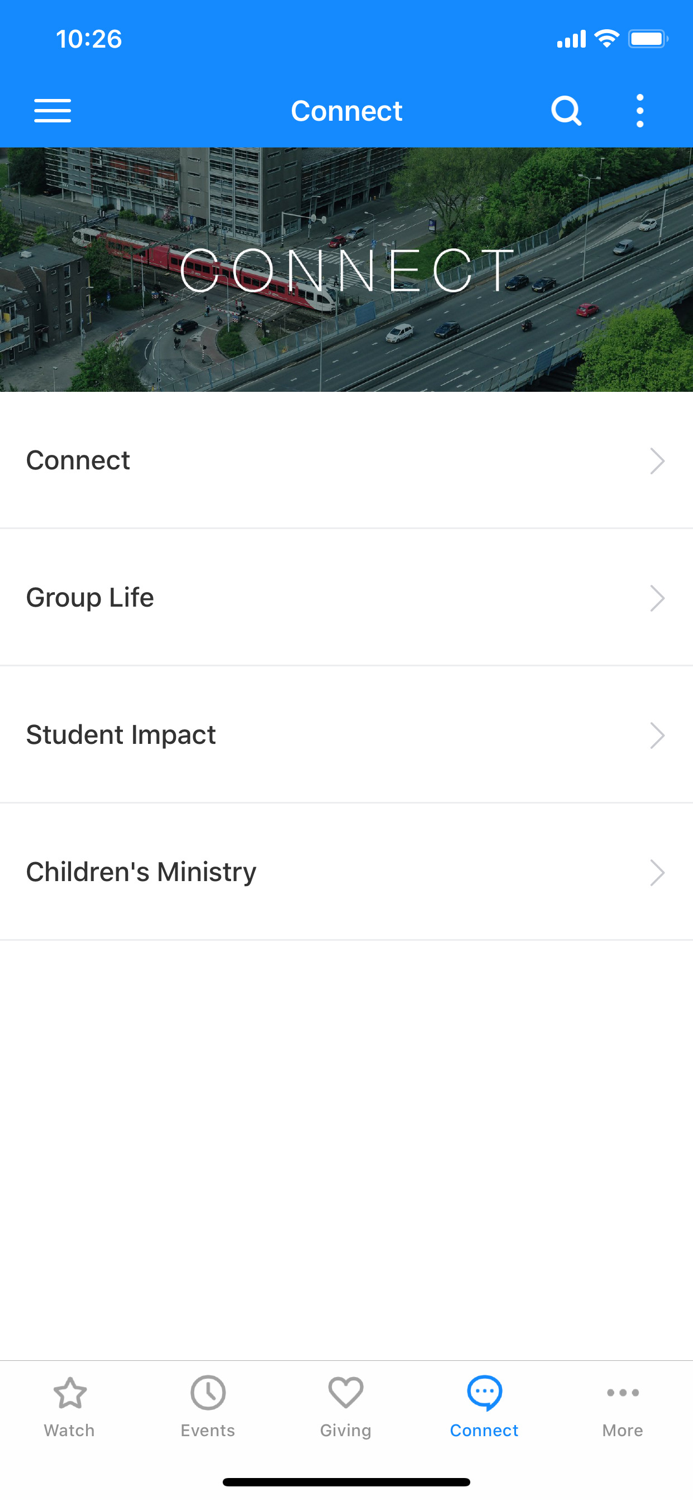
Task: Open the navigation hamburger menu
Action: pyautogui.click(x=52, y=110)
